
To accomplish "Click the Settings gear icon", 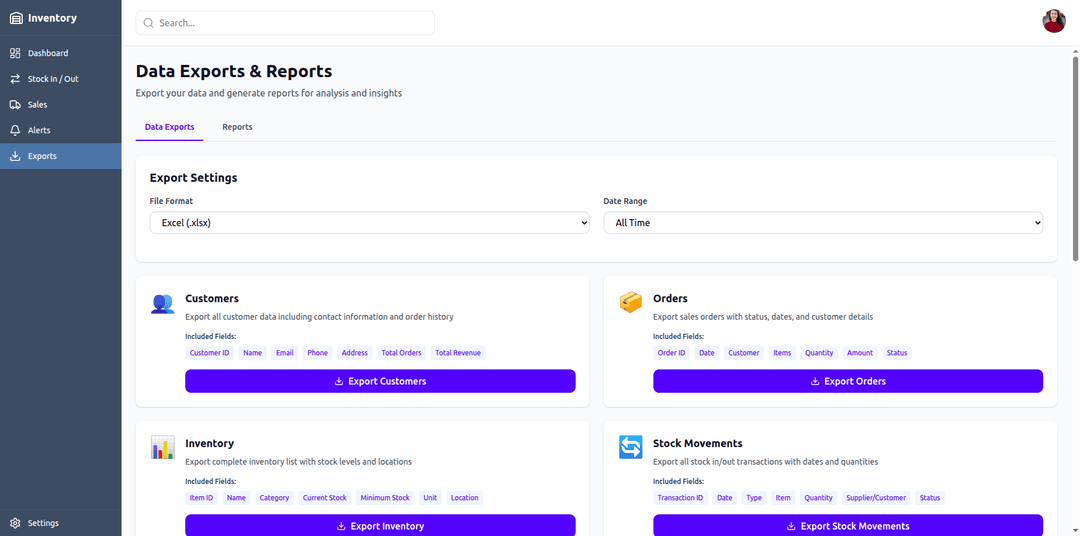I will (x=15, y=523).
